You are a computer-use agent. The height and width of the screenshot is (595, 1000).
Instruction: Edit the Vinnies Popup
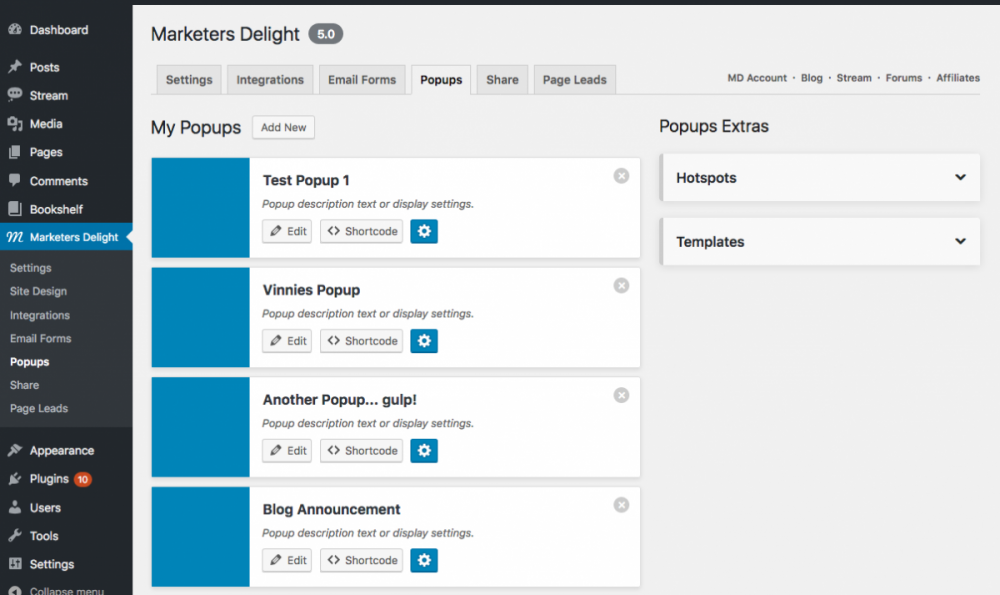coord(287,341)
